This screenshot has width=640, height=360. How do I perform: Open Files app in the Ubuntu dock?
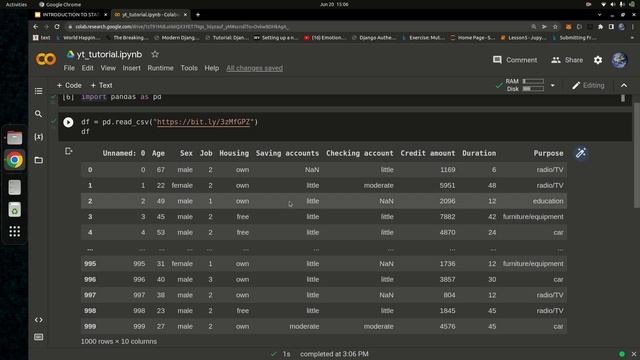(14, 138)
